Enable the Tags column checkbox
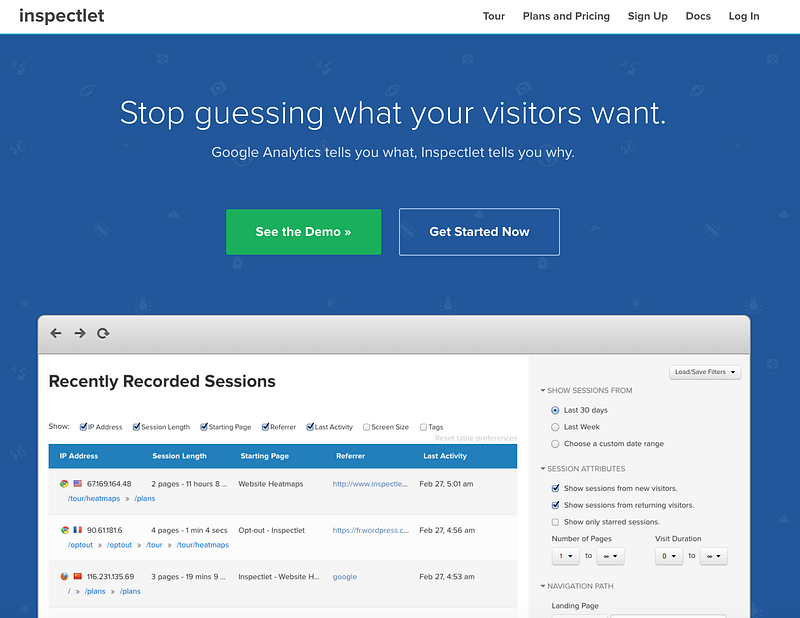The image size is (800, 618). (x=423, y=427)
